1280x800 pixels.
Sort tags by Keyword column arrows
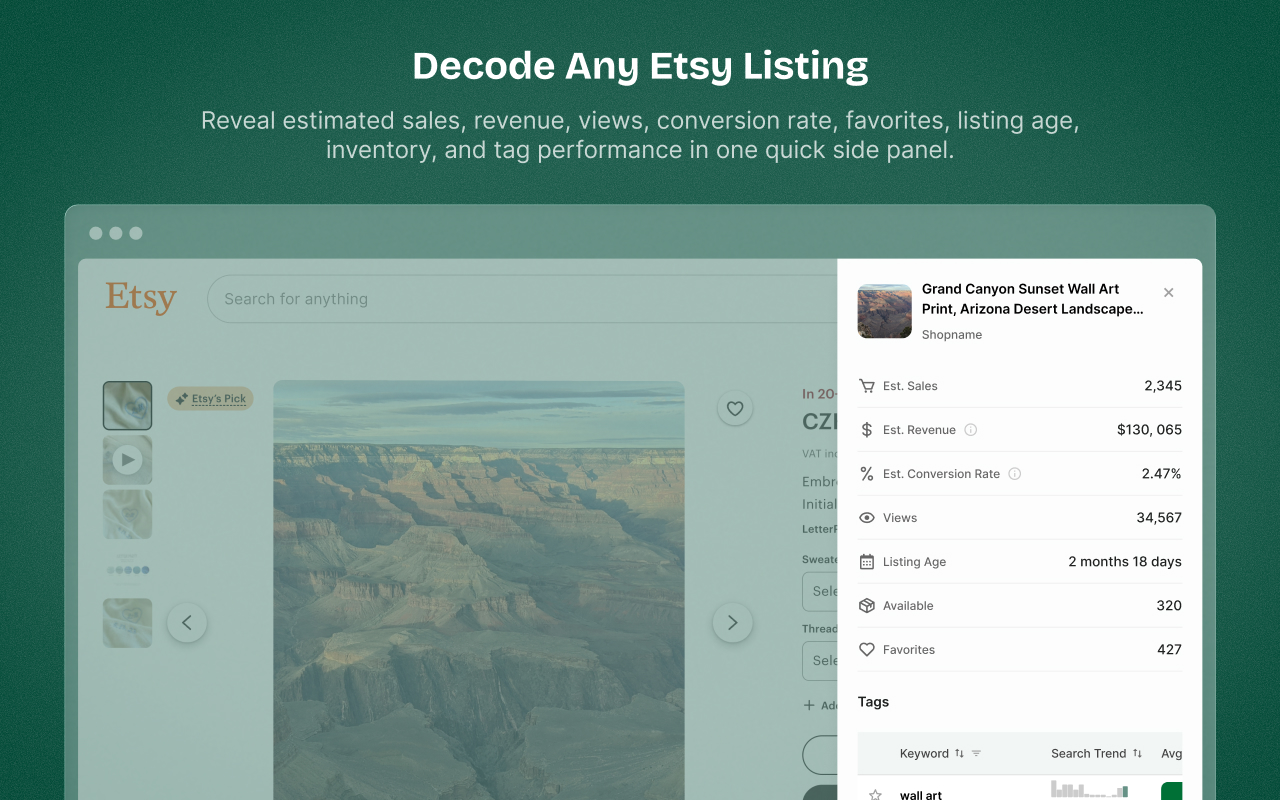[959, 754]
